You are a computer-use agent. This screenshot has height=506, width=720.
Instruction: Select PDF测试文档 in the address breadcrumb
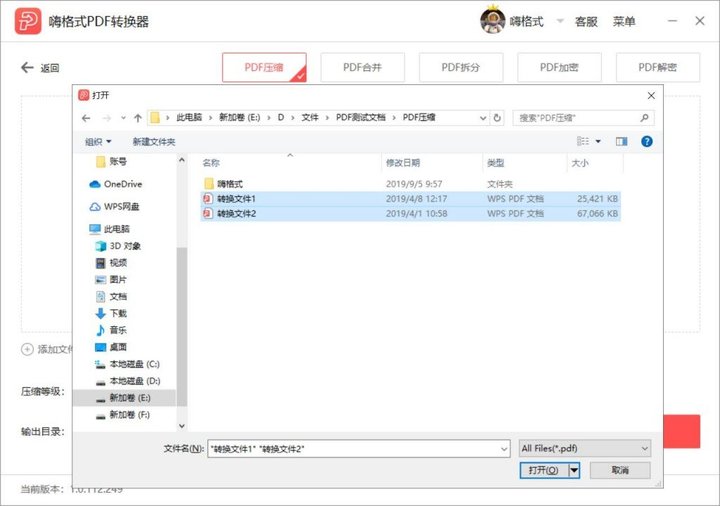[x=360, y=118]
